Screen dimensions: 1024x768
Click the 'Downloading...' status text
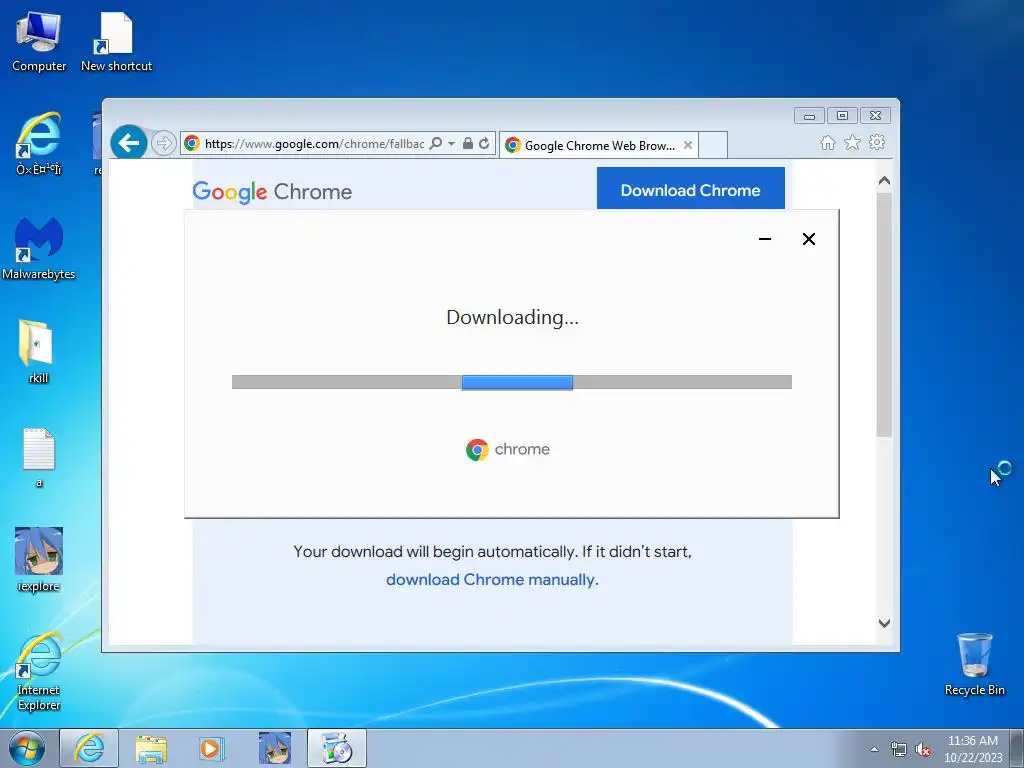512,317
